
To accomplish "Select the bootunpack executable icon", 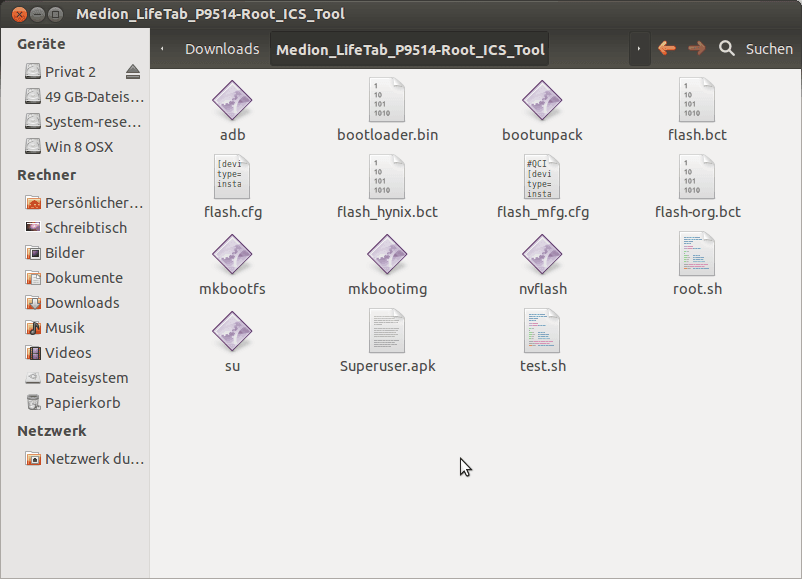I will (542, 100).
